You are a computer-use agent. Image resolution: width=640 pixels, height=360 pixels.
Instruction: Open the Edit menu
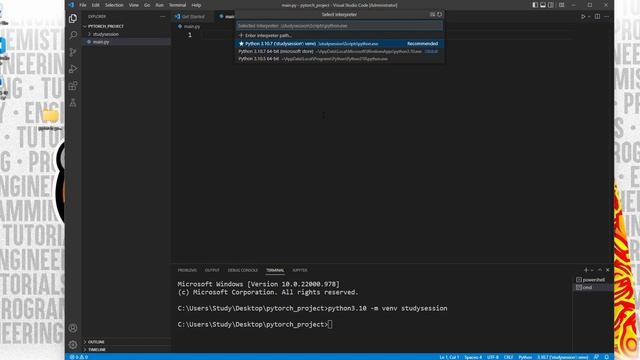coord(96,5)
